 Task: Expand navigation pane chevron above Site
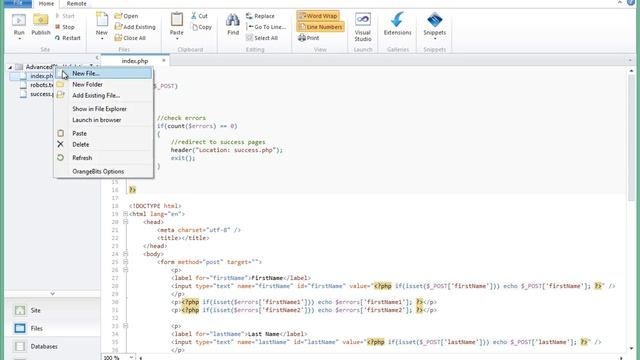point(52,293)
